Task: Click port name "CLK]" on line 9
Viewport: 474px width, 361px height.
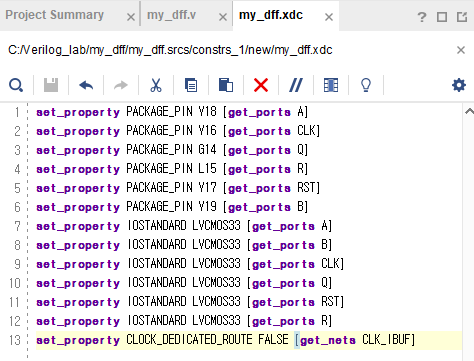Action: click(332, 264)
